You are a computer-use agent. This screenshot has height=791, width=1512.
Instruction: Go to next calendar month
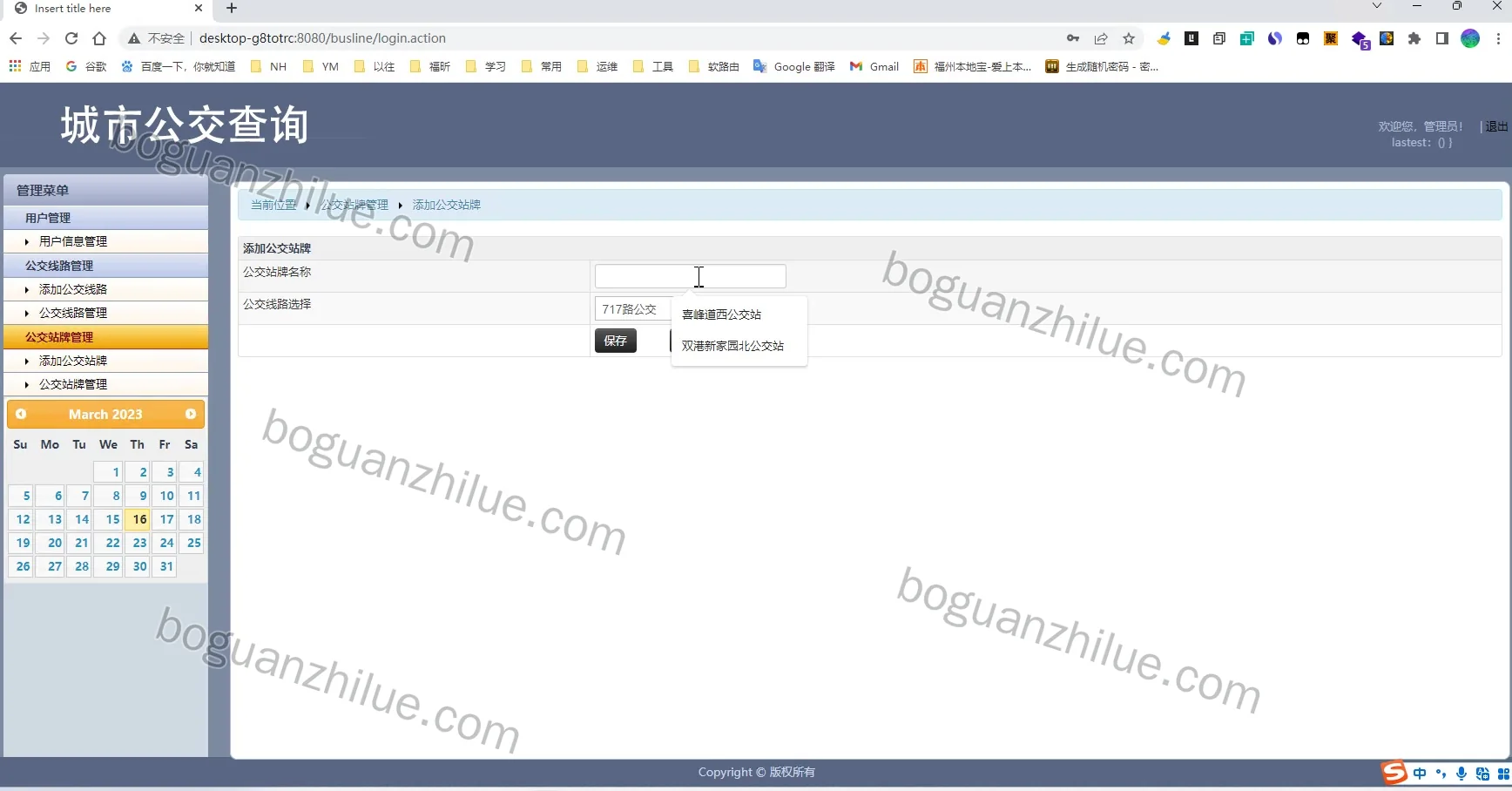(x=191, y=414)
